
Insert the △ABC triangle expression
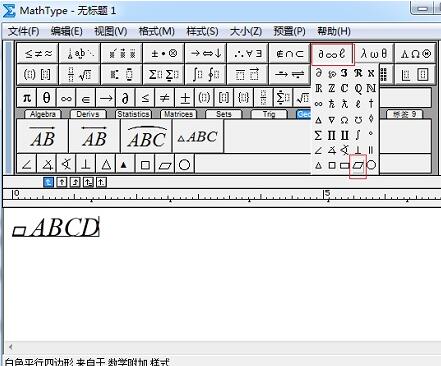(x=198, y=136)
